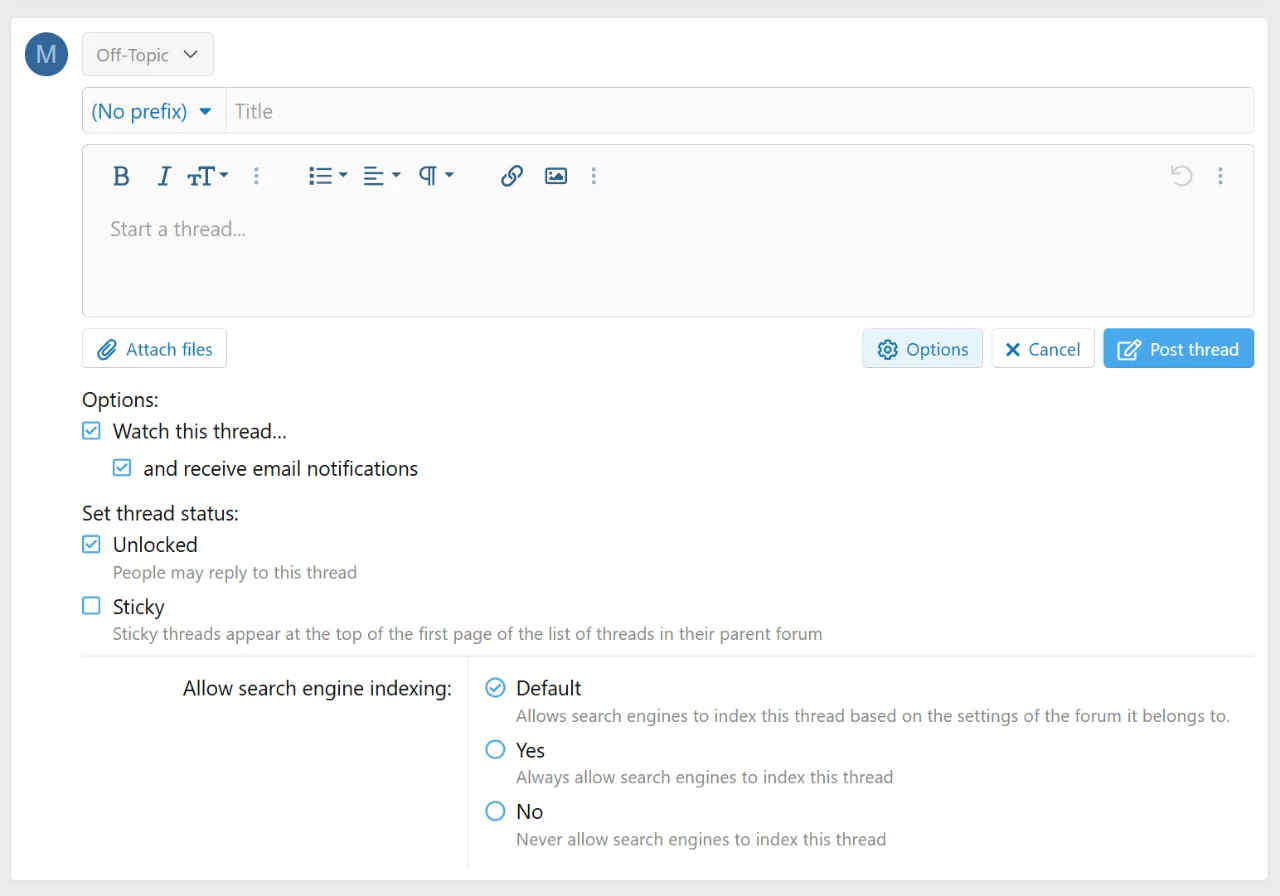Expand the (No prefix) selector
The image size is (1280, 896).
coord(153,111)
